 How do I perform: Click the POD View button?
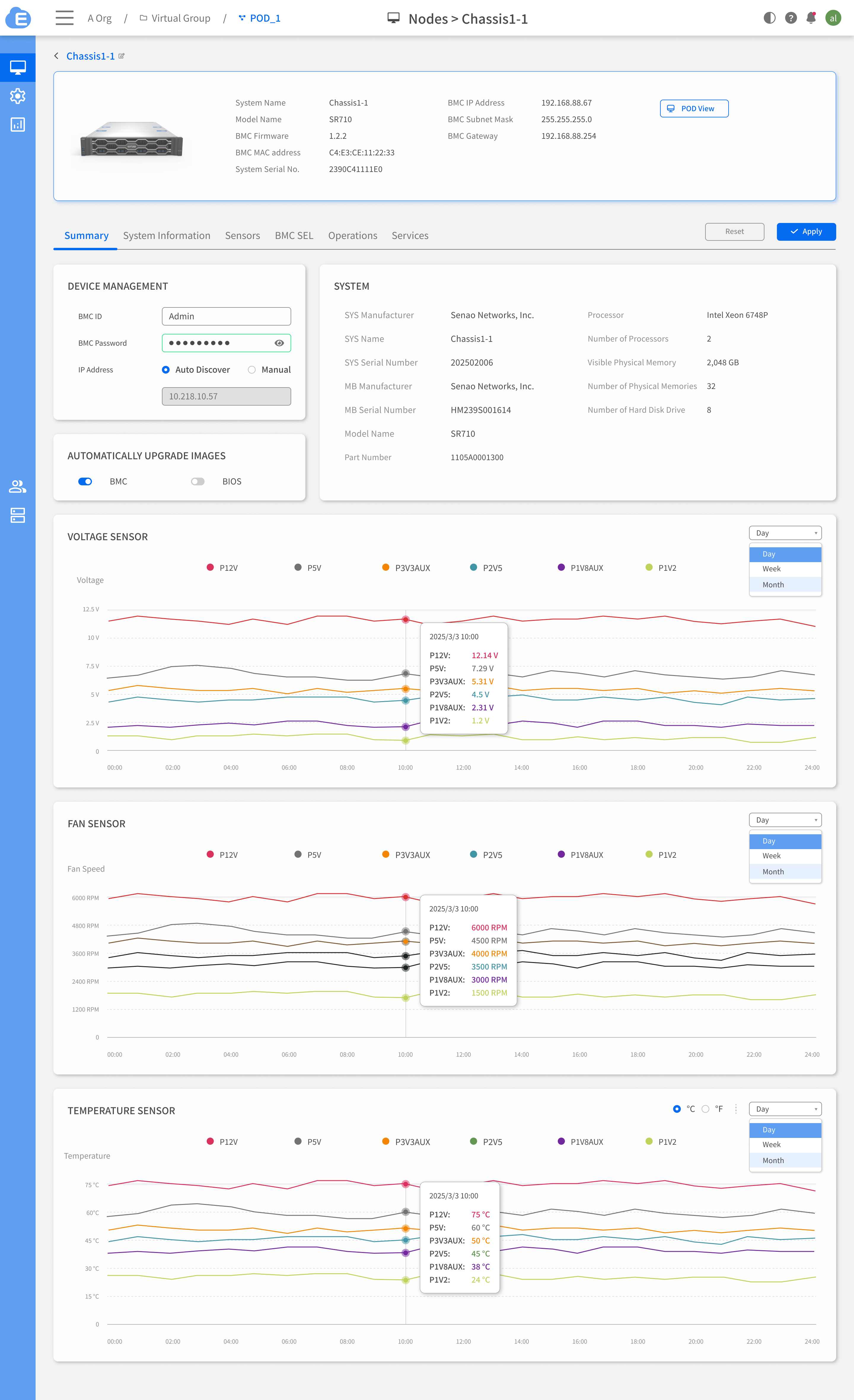click(x=694, y=109)
